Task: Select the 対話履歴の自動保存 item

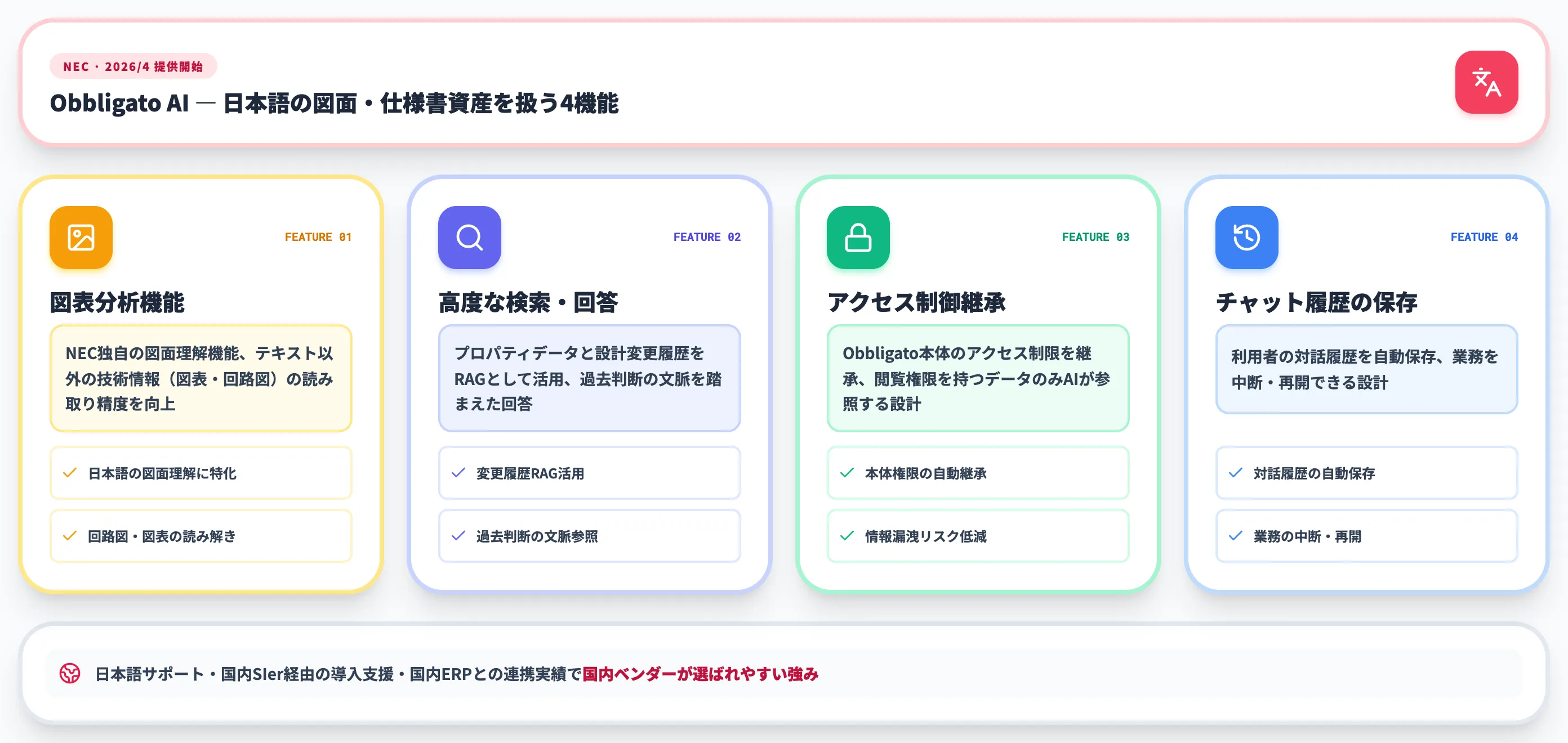Action: pos(1366,473)
